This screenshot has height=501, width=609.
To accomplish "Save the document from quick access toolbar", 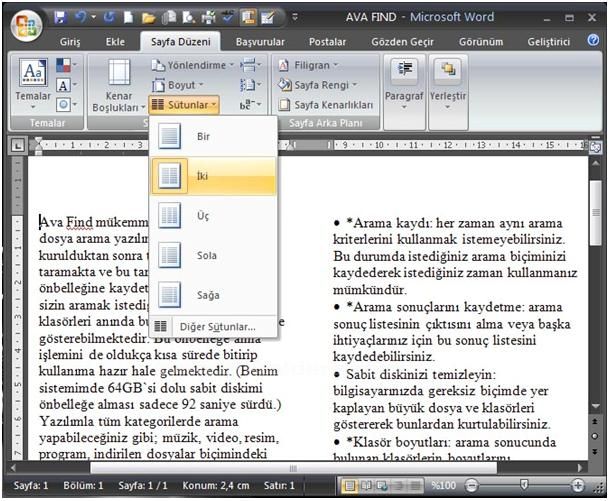I will point(60,17).
